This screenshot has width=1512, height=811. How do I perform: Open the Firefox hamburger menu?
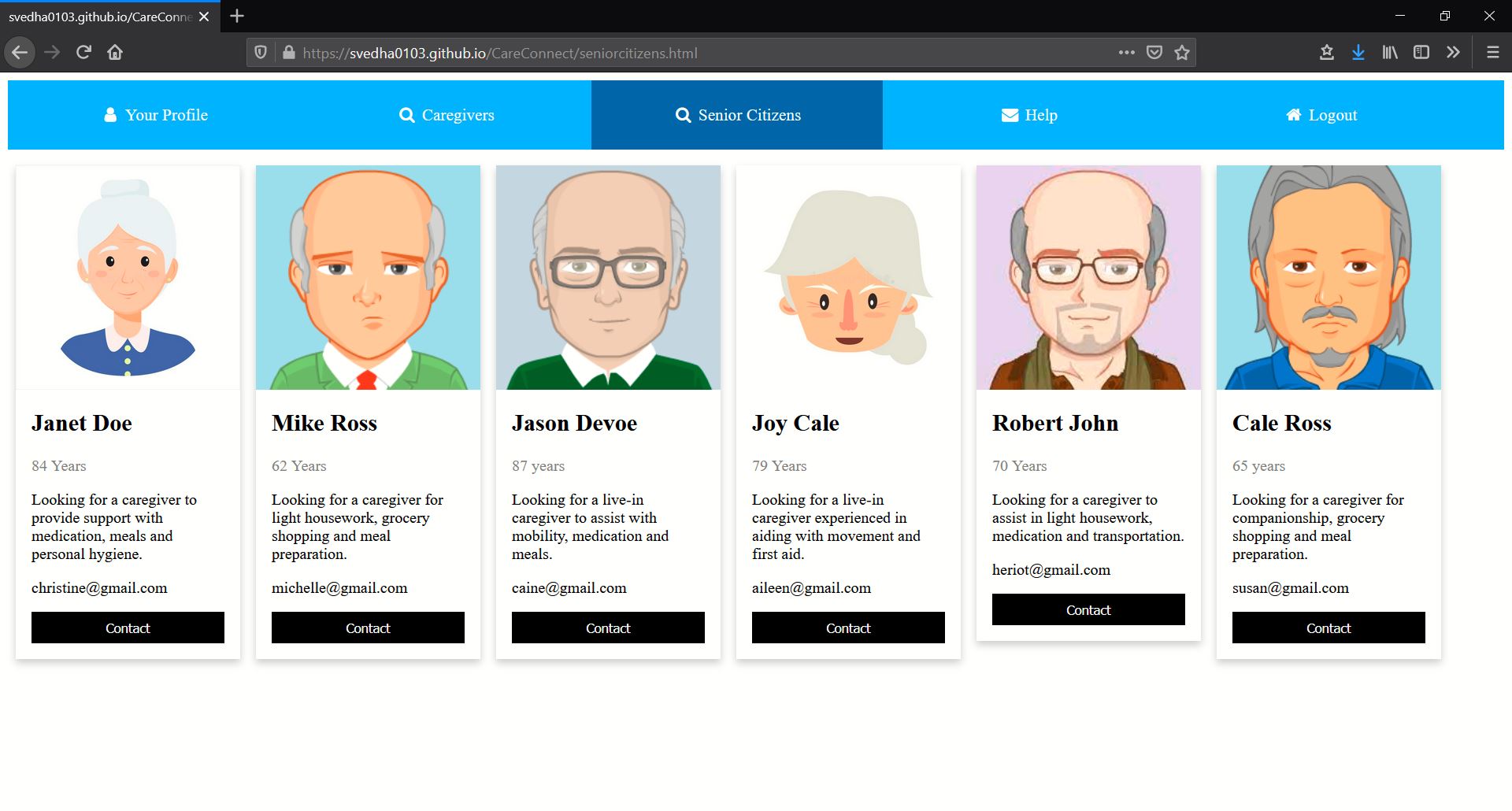point(1492,52)
